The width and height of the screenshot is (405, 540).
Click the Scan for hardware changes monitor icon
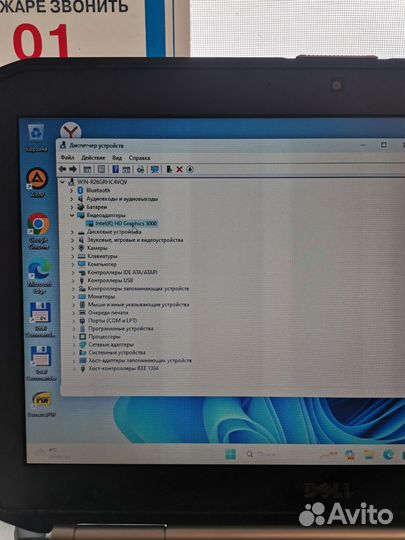tap(155, 169)
